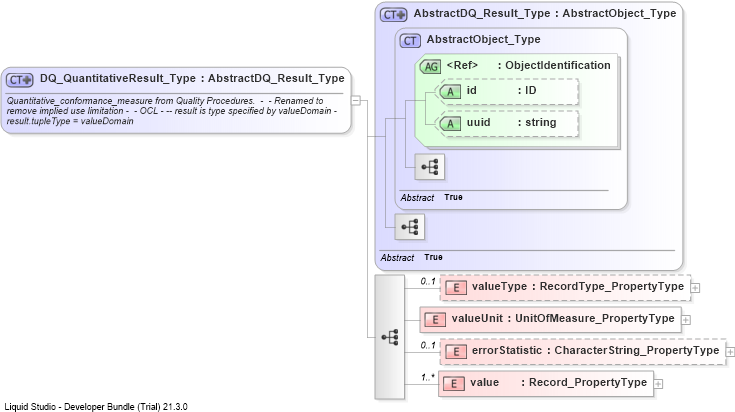Click the 1..* cardinality of value
Viewport: 735px width, 412px height.
[x=428, y=377]
